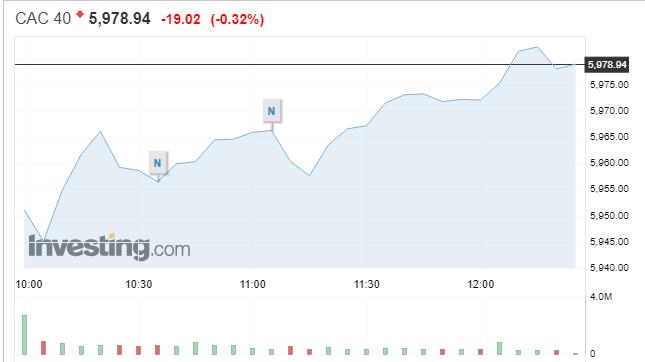Click the 10:00 time axis label
This screenshot has height=362, width=645.
coord(29,284)
